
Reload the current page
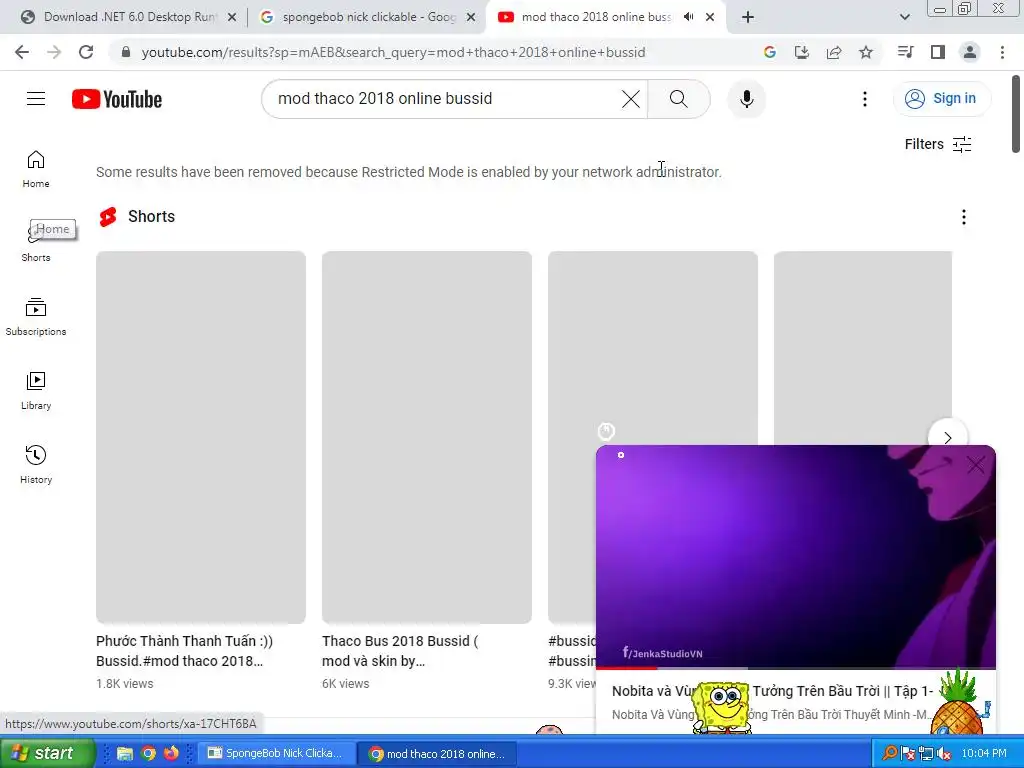click(86, 52)
